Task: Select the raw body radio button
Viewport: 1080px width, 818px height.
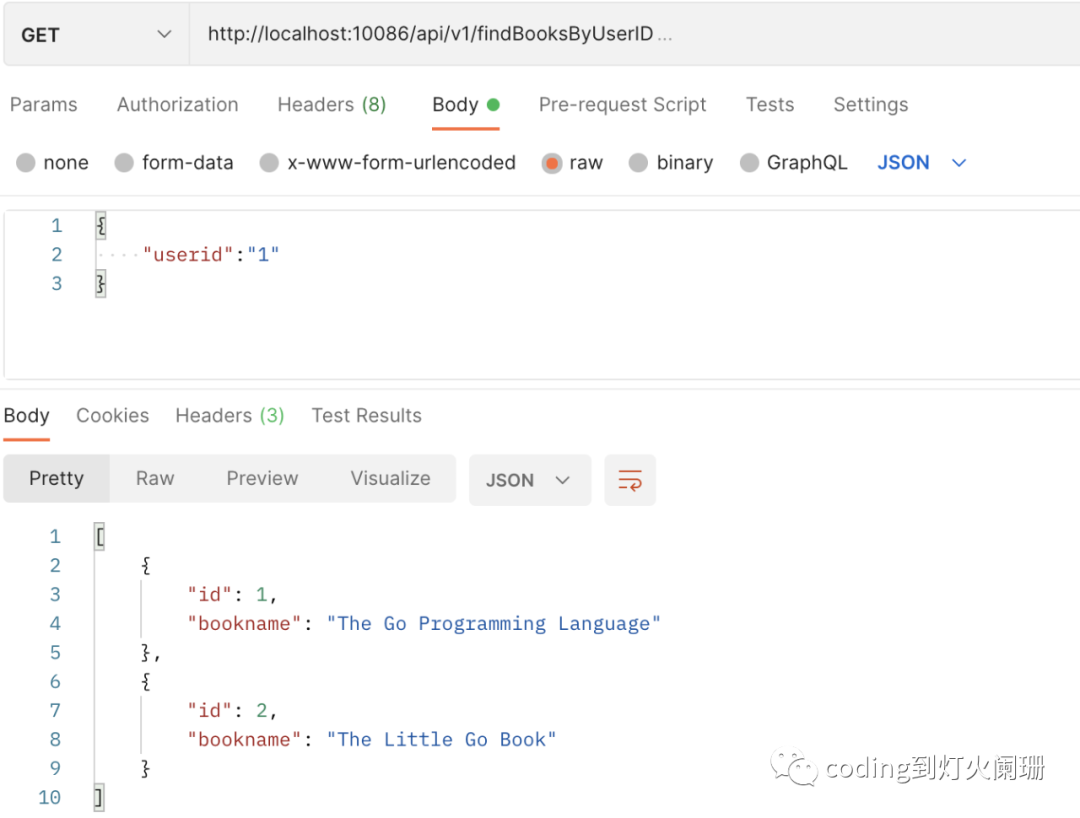Action: [x=552, y=163]
